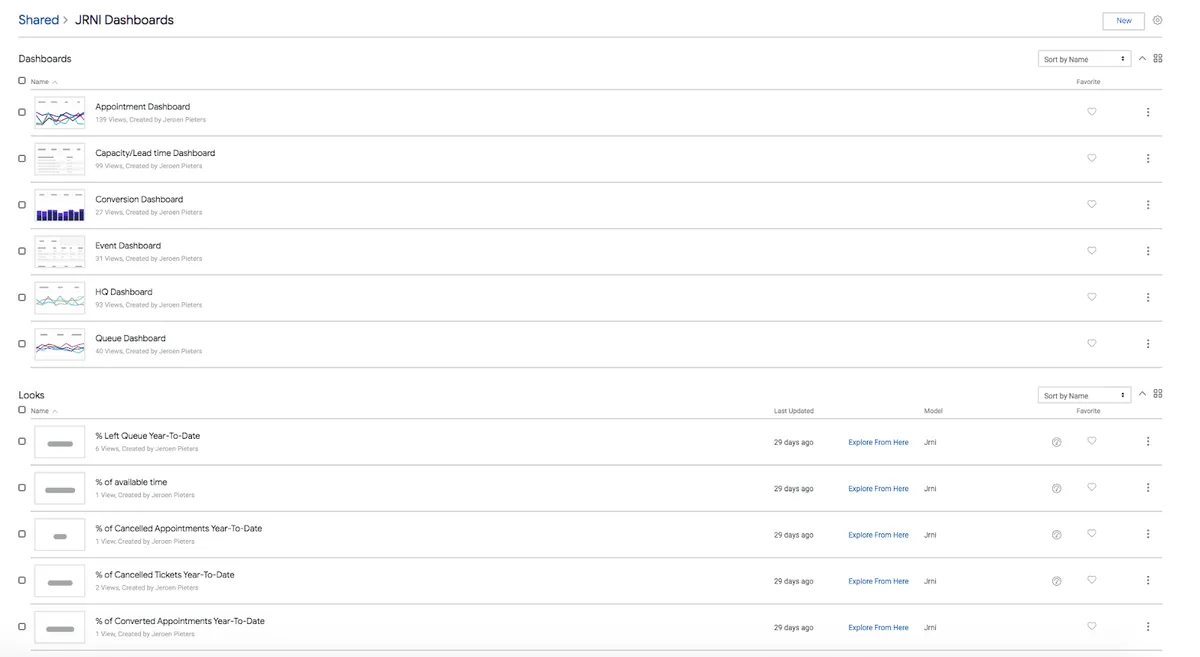Sort looks by the Last Updated column header

793,411
